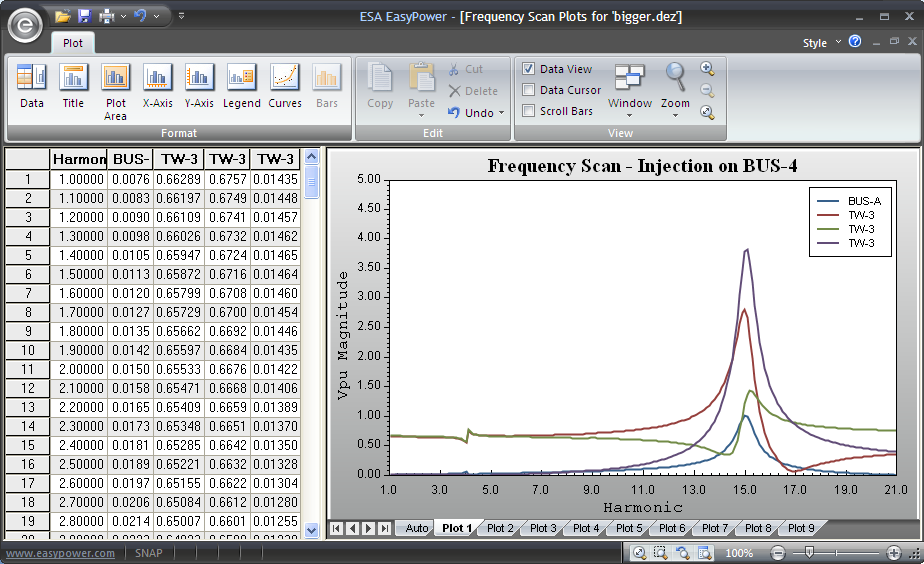Click the data table scroll down arrow
Image resolution: width=924 pixels, height=564 pixels.
(312, 530)
